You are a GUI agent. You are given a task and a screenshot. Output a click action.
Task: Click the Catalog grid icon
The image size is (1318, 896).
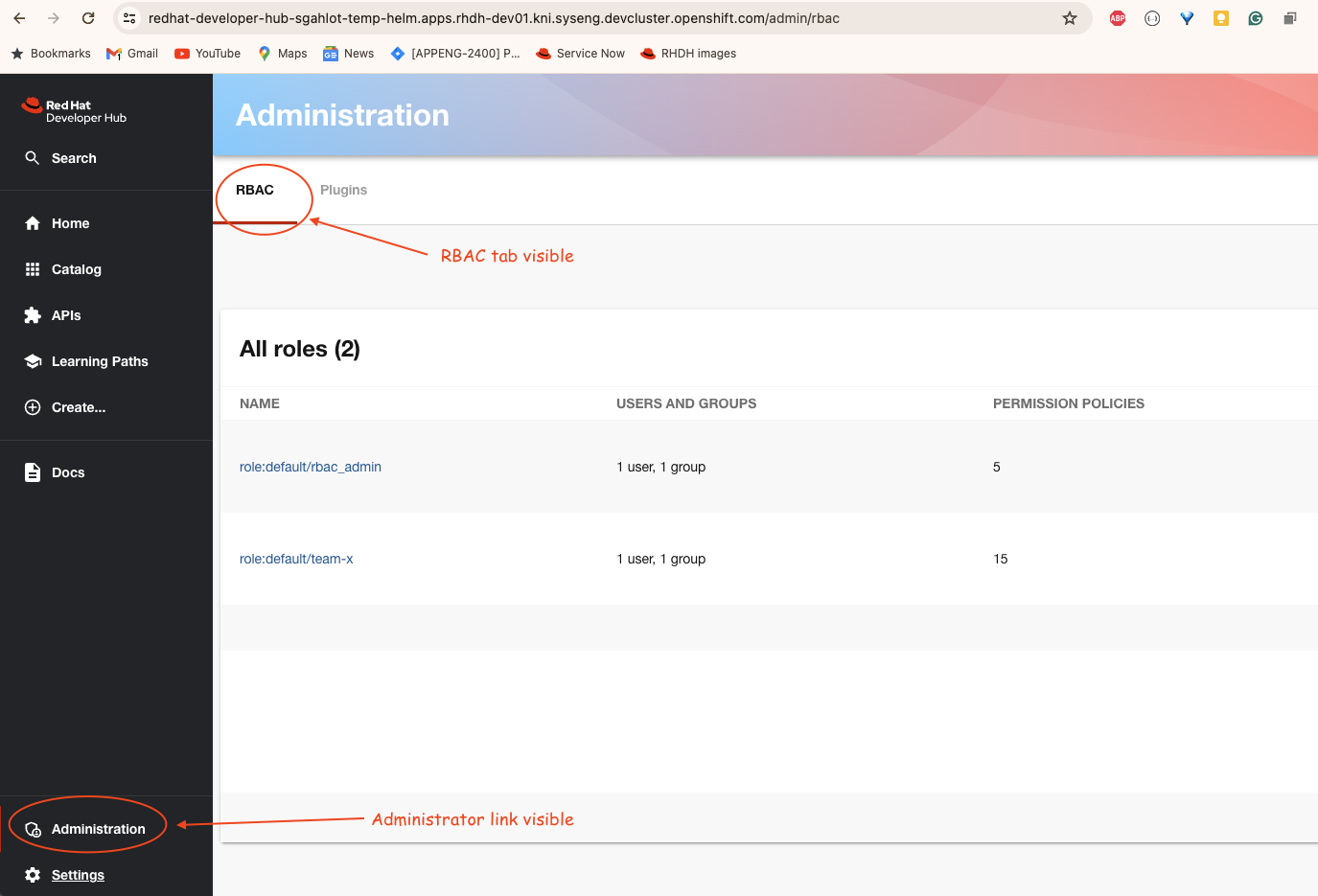point(33,269)
